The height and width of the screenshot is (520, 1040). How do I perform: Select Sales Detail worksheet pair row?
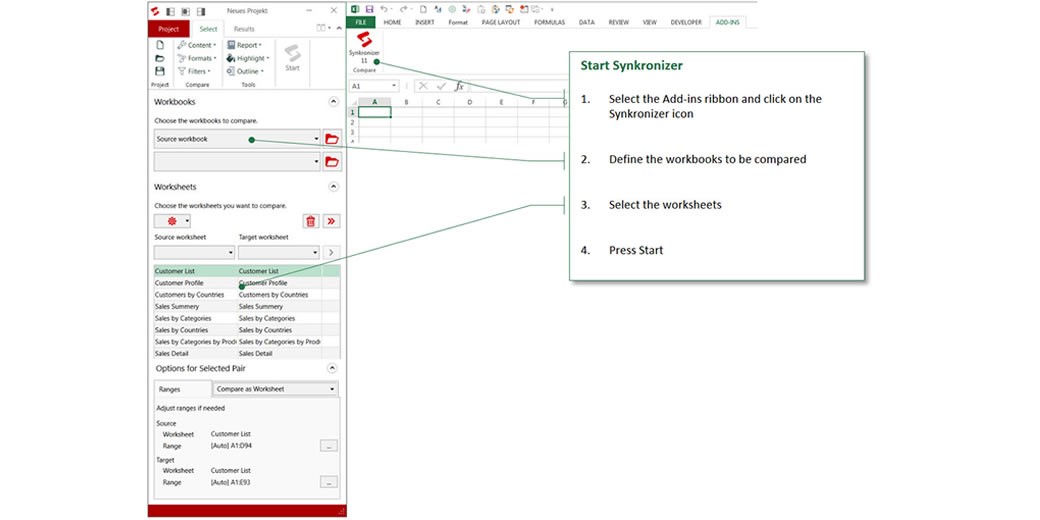point(247,354)
